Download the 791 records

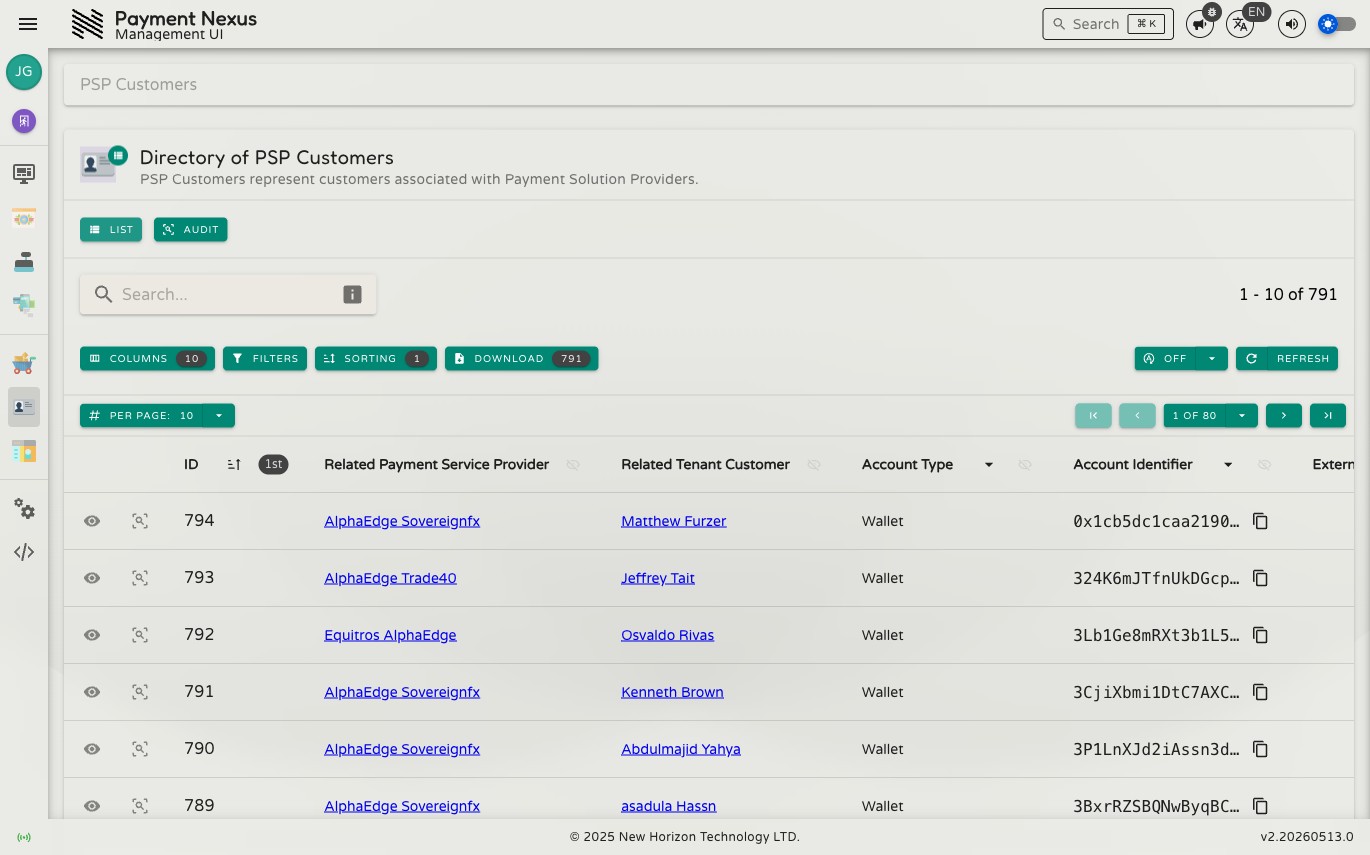tap(521, 358)
